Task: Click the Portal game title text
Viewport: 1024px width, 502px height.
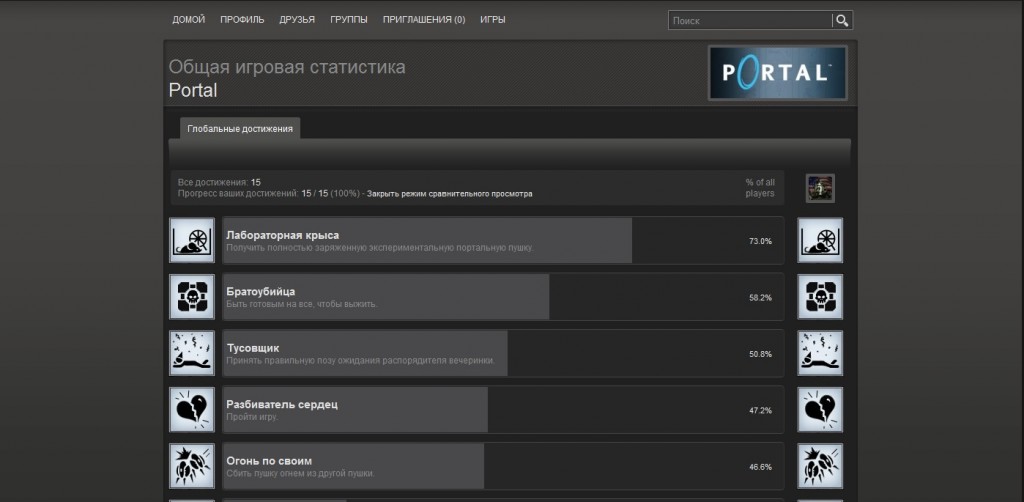Action: [x=193, y=90]
